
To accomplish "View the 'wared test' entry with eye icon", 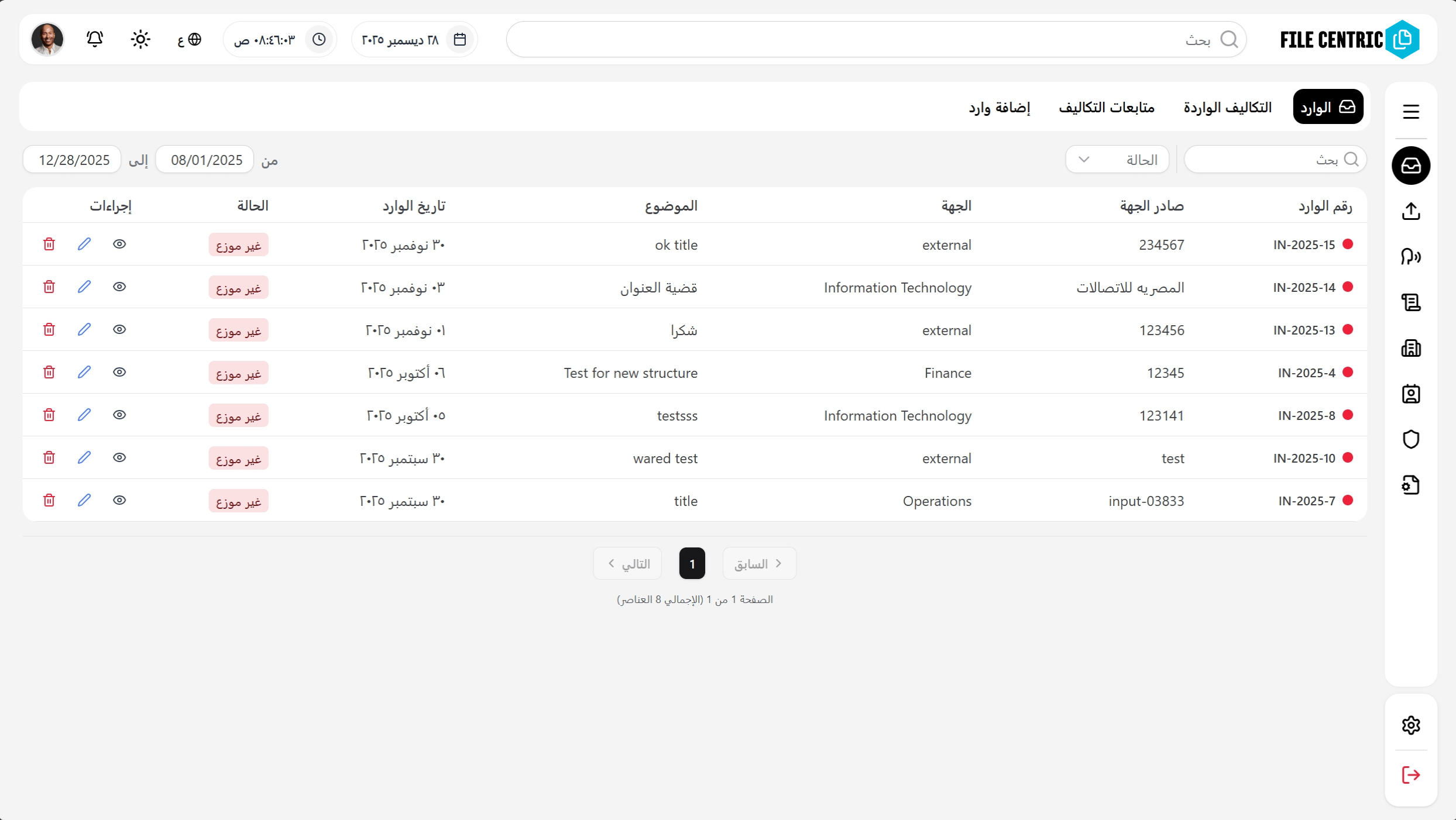I will click(x=119, y=457).
